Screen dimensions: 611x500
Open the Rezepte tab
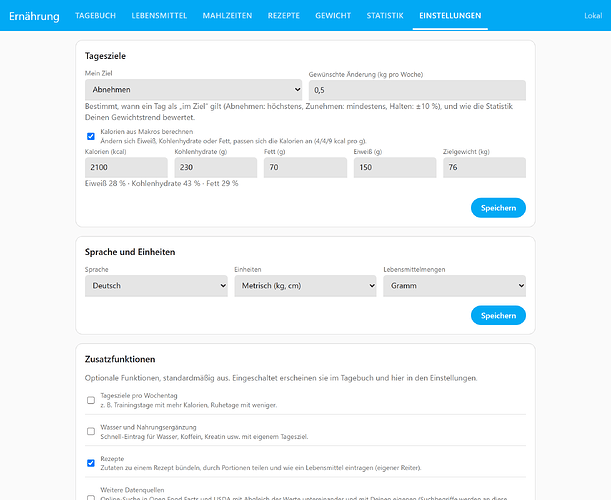284,16
